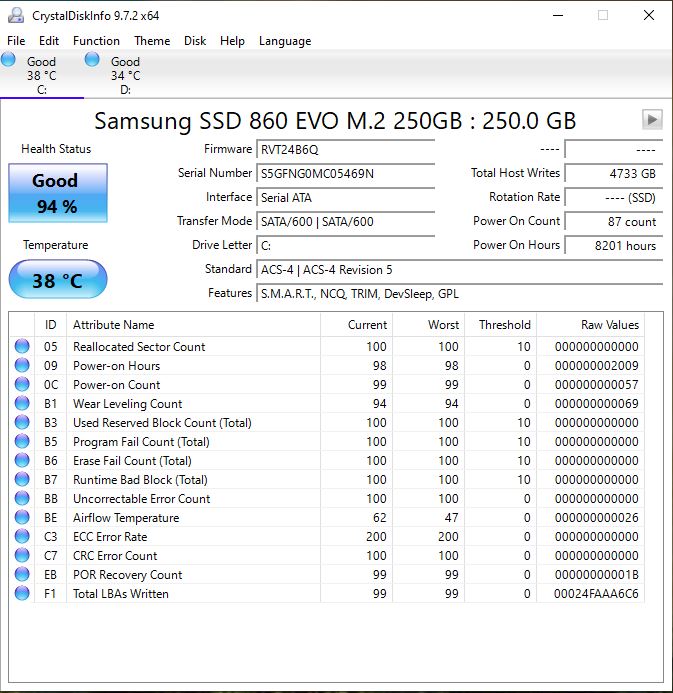Click status orb for Used Reserved Block Count
Image resolution: width=673 pixels, height=693 pixels.
[x=22, y=422]
